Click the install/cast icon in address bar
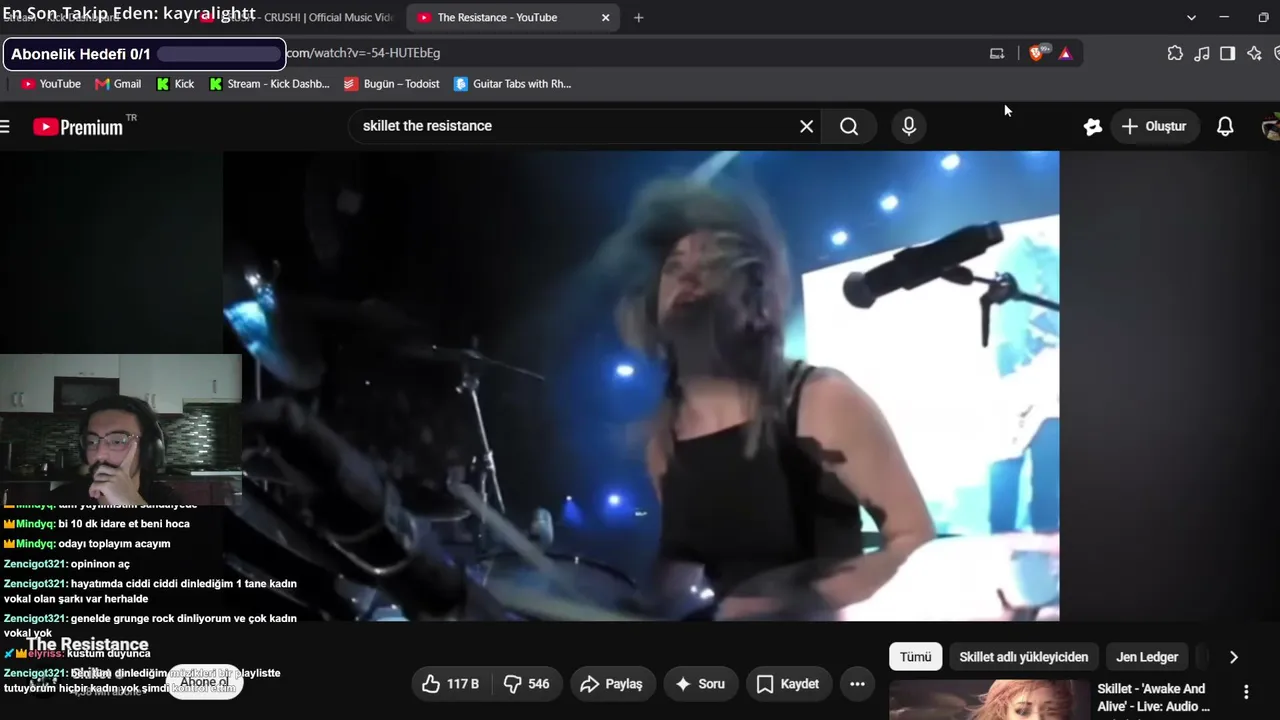Screen dimensions: 1280x720 997,53
